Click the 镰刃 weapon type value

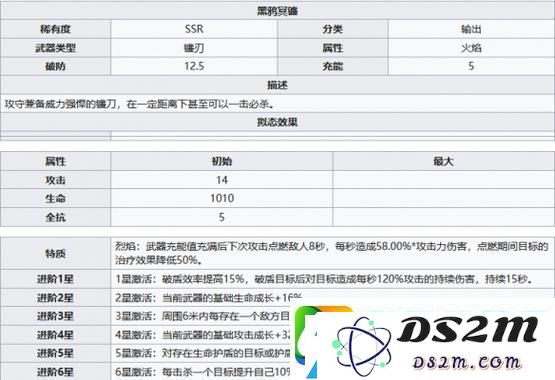[194, 48]
